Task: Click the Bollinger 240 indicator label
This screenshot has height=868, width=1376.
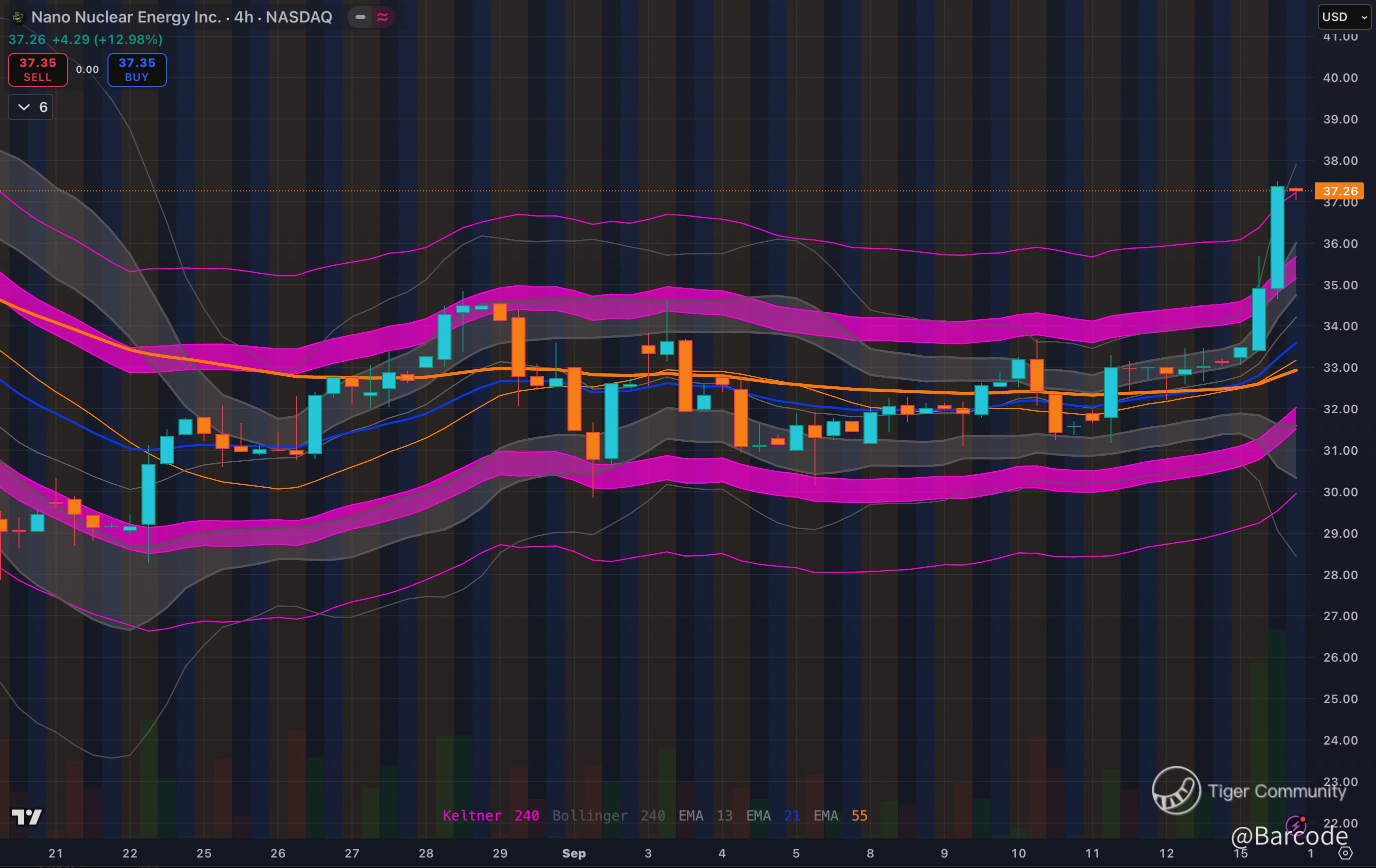Action: pos(608,816)
